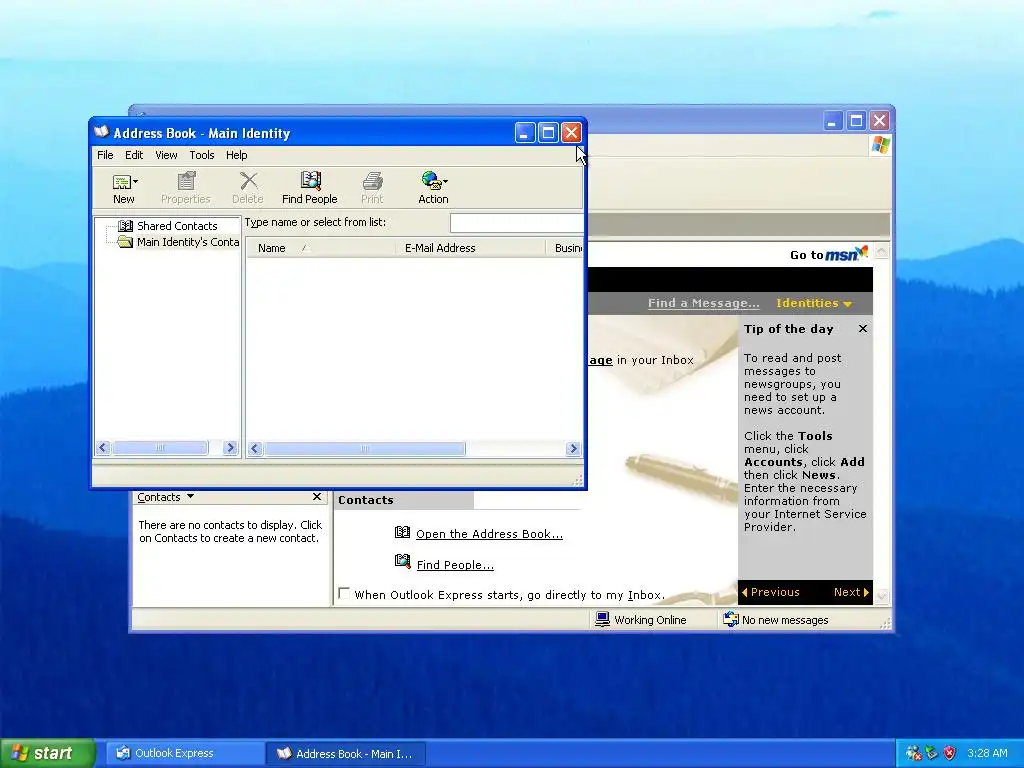
Task: Click the Windows flag logo in Outlook Express
Action: pyautogui.click(x=880, y=145)
